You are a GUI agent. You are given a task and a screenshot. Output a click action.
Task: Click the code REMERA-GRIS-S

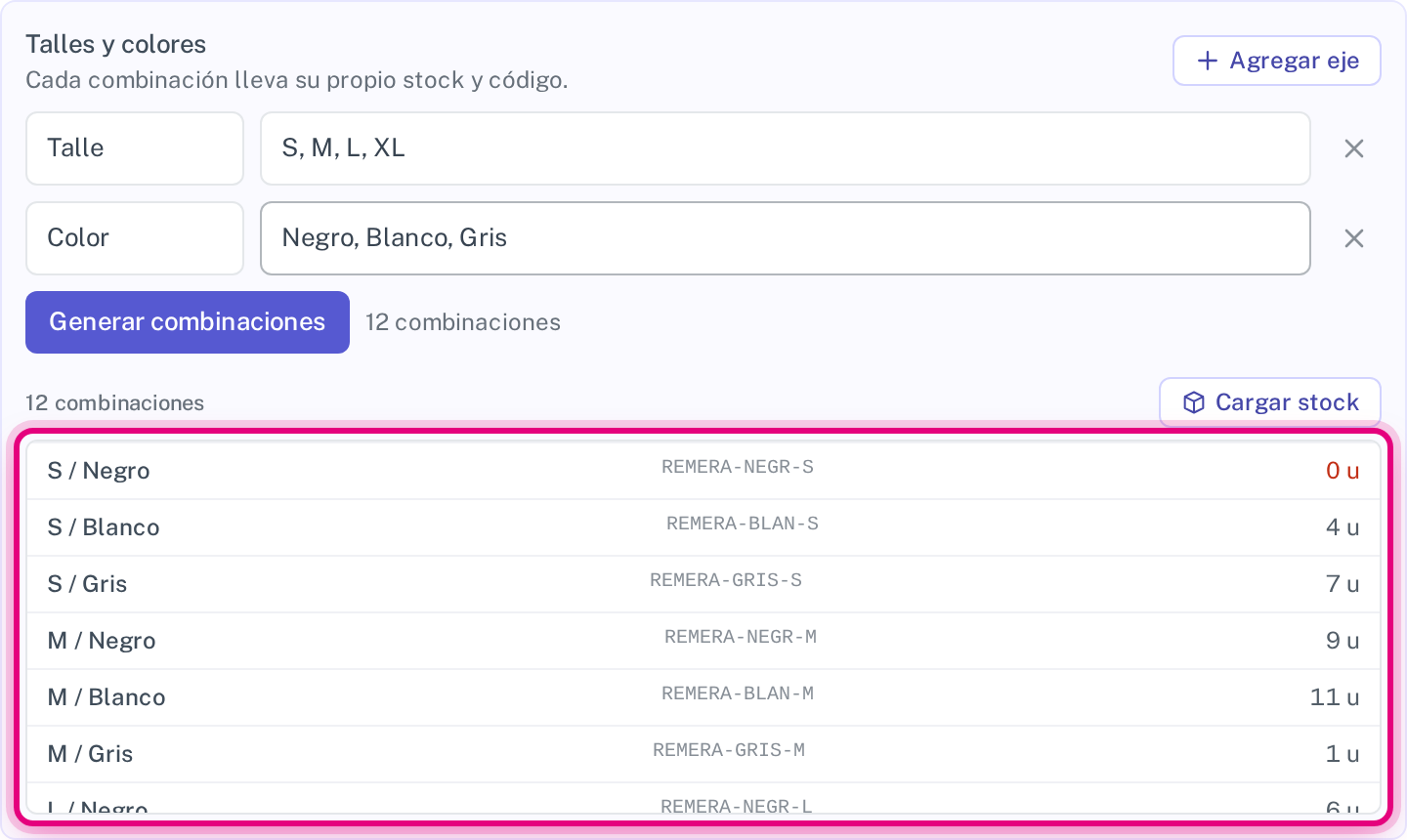726,580
